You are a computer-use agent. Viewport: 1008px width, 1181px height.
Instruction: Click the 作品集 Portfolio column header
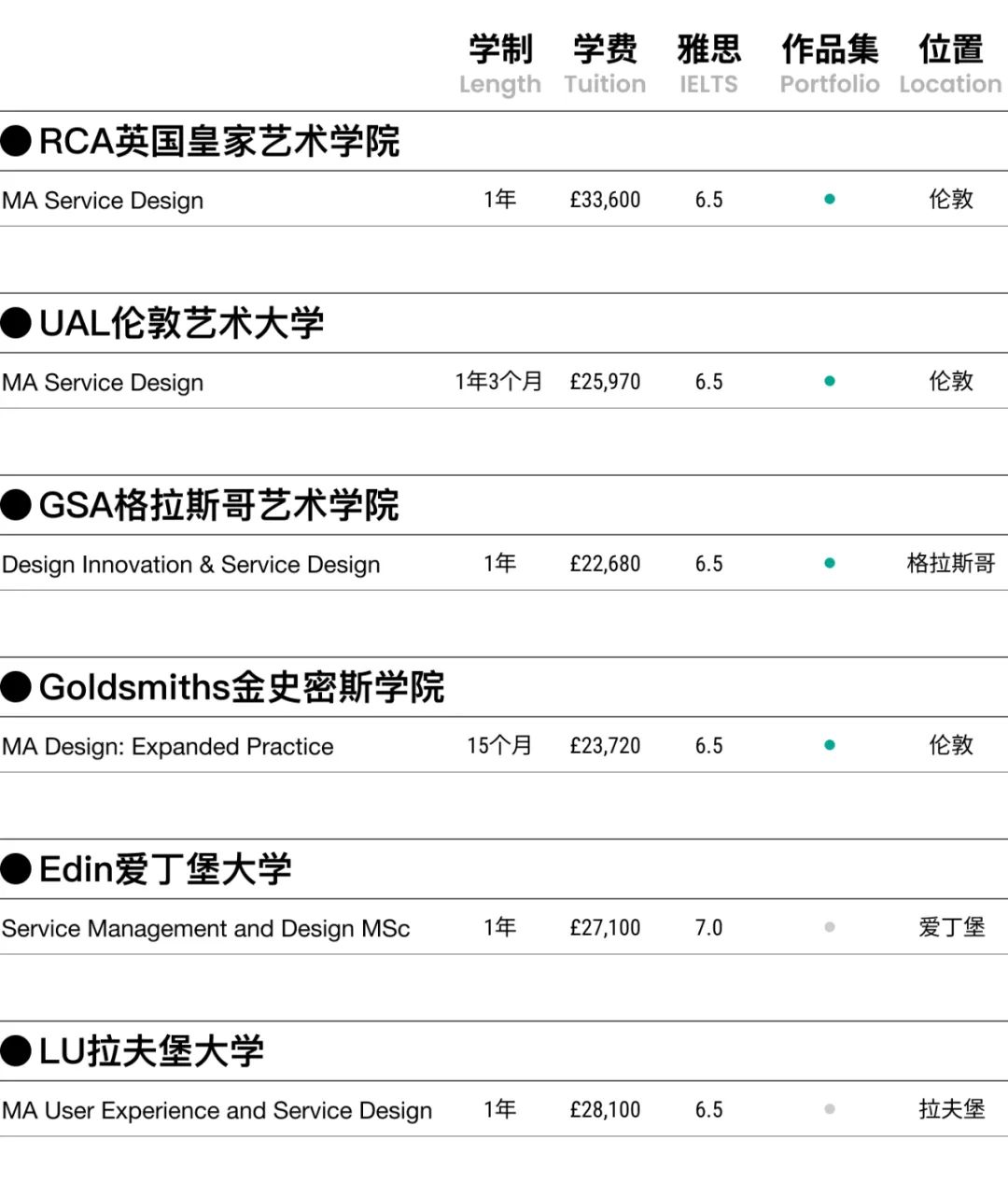click(830, 64)
